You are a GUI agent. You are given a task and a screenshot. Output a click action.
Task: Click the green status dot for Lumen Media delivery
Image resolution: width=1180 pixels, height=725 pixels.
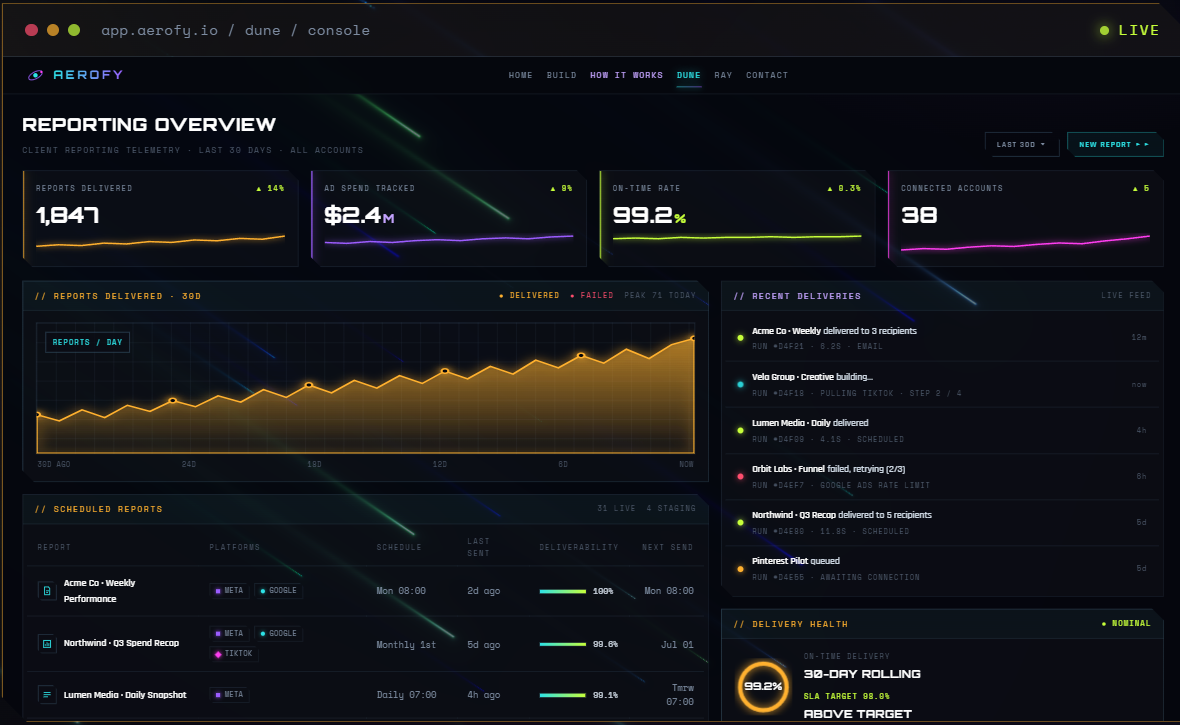pos(741,431)
